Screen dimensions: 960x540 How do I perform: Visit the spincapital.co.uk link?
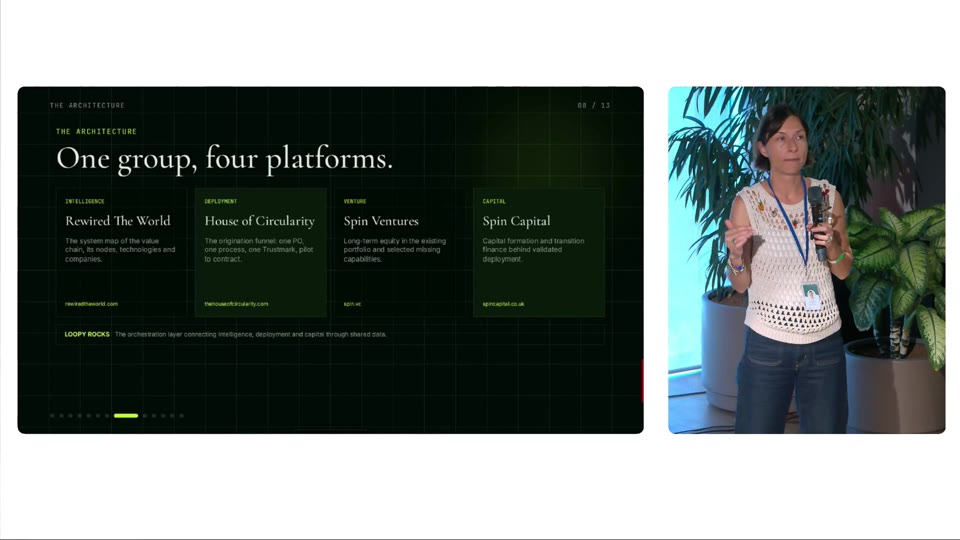[503, 304]
